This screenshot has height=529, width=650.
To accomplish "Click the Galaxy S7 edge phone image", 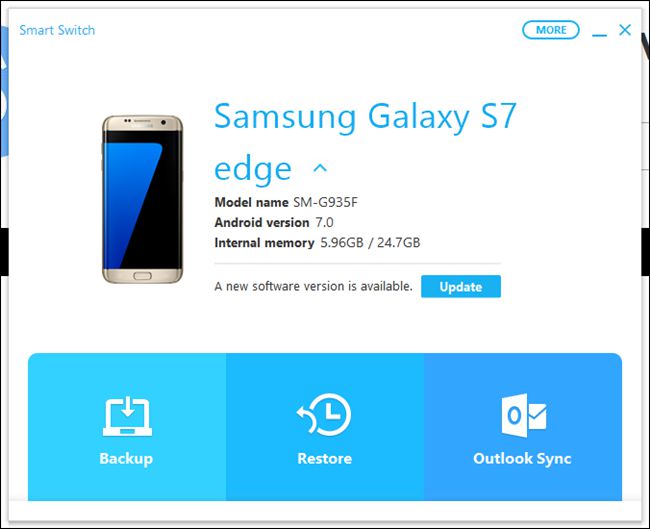I will (142, 199).
